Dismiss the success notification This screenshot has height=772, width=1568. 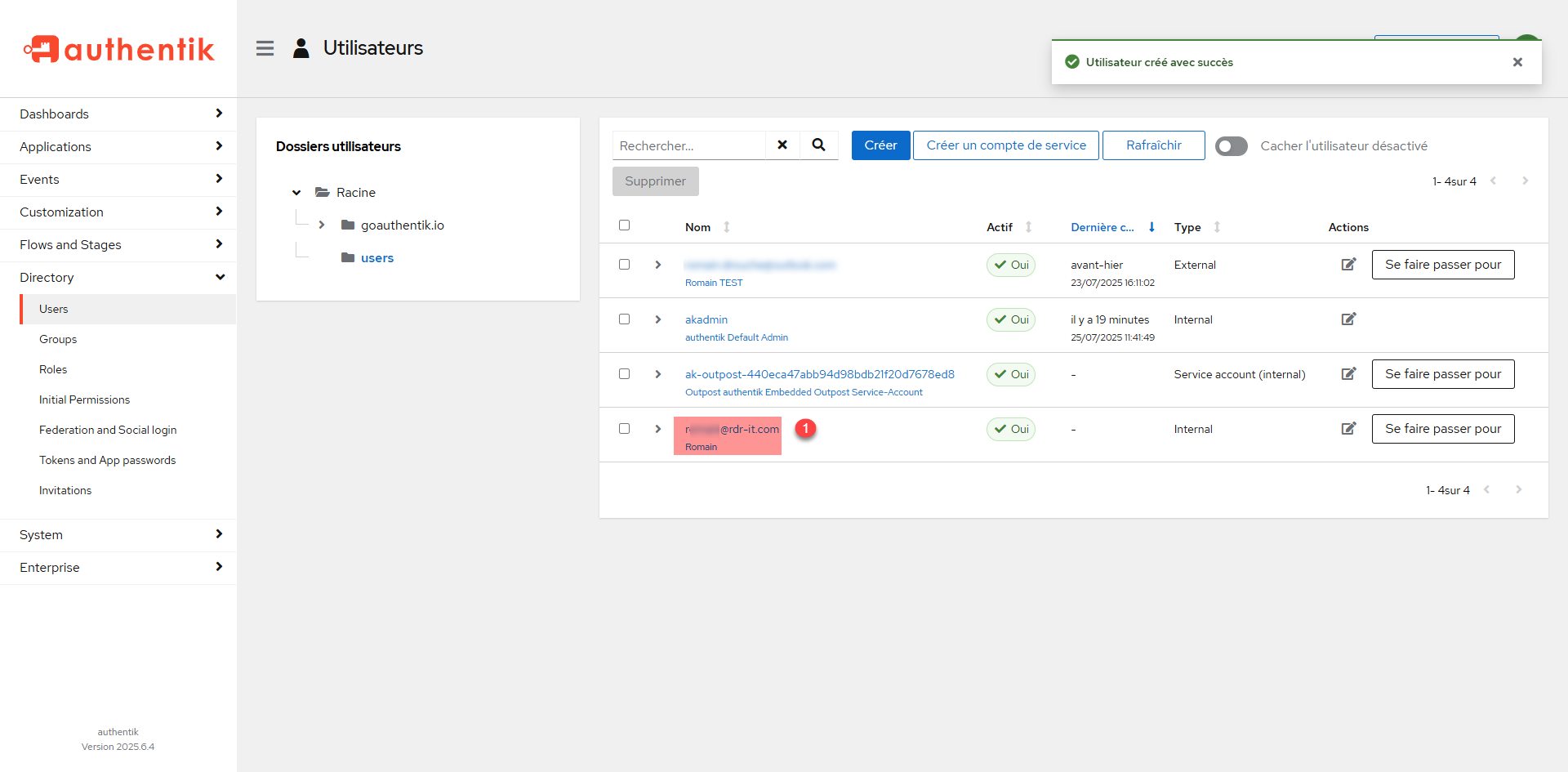click(x=1517, y=62)
